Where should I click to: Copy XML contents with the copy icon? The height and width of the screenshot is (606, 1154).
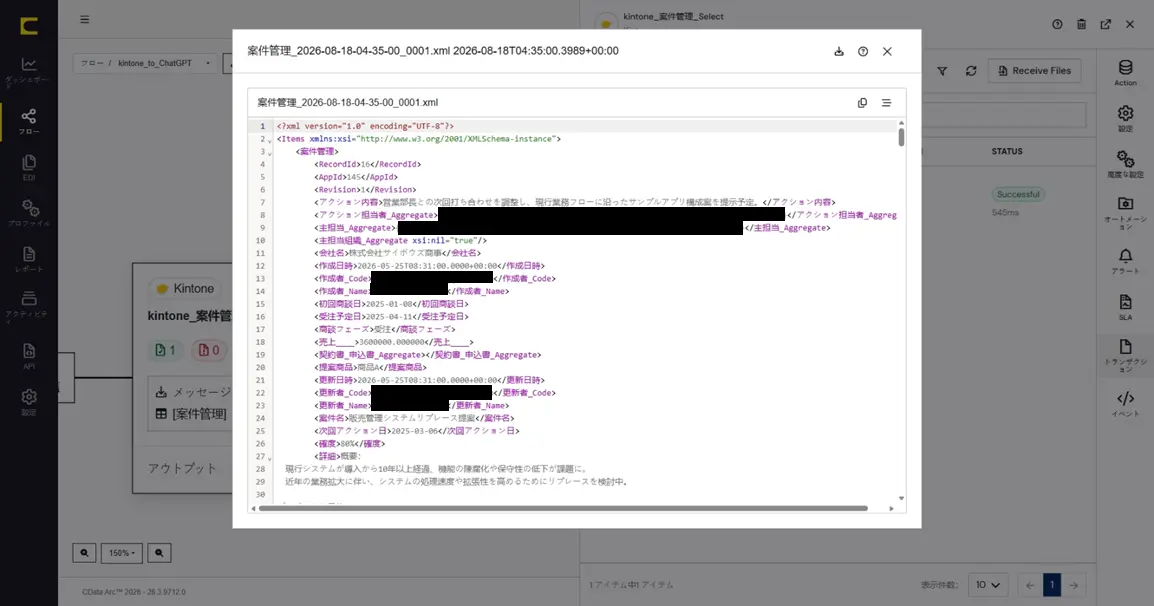point(862,103)
